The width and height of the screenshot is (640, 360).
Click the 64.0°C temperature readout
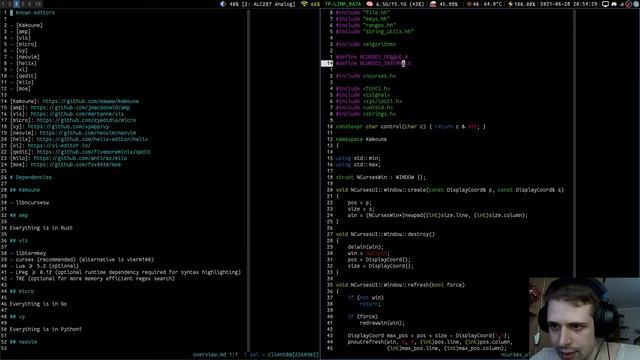[493, 4]
